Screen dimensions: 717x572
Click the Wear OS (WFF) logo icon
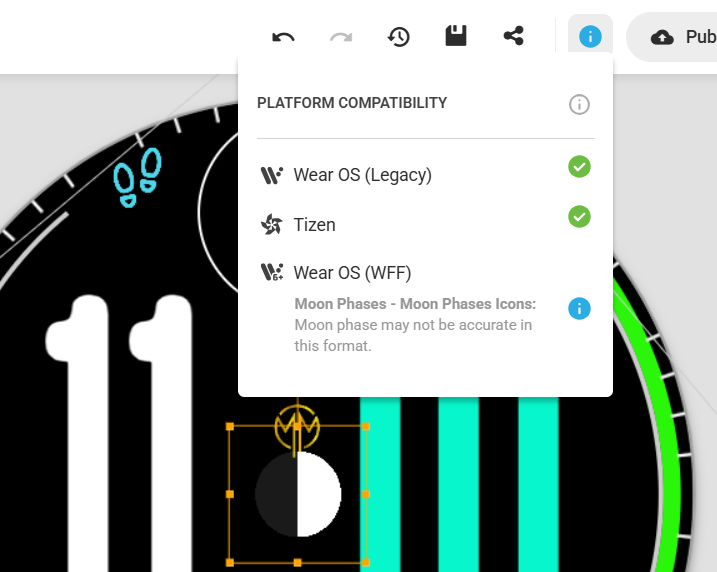point(272,272)
